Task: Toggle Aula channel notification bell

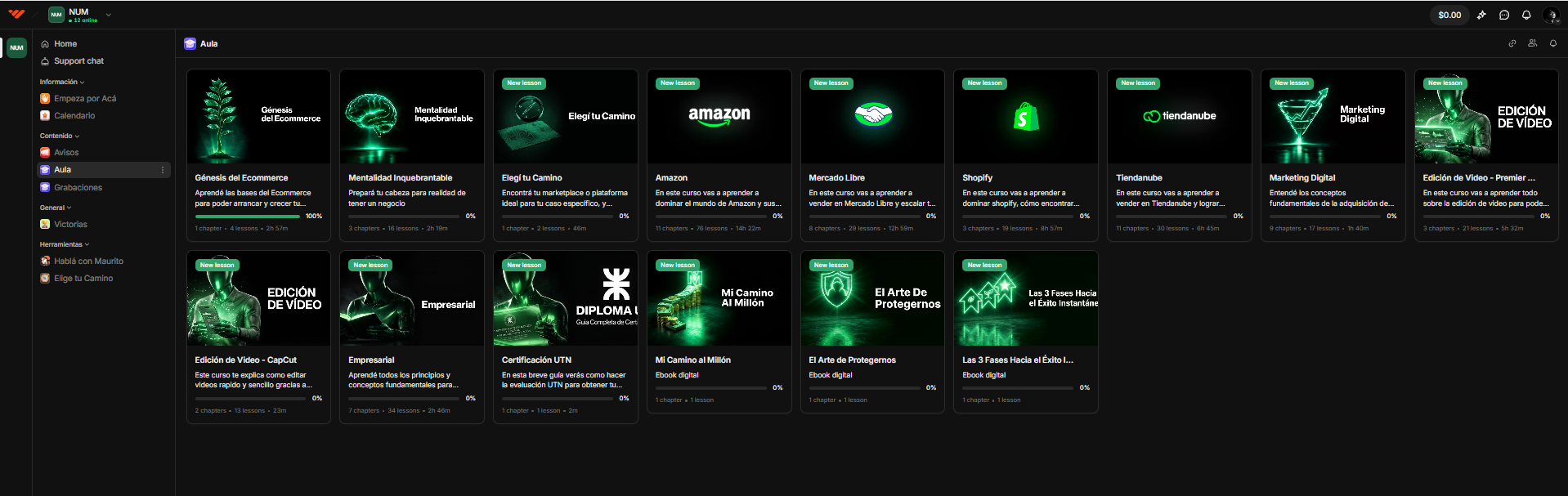Action: tap(1553, 43)
